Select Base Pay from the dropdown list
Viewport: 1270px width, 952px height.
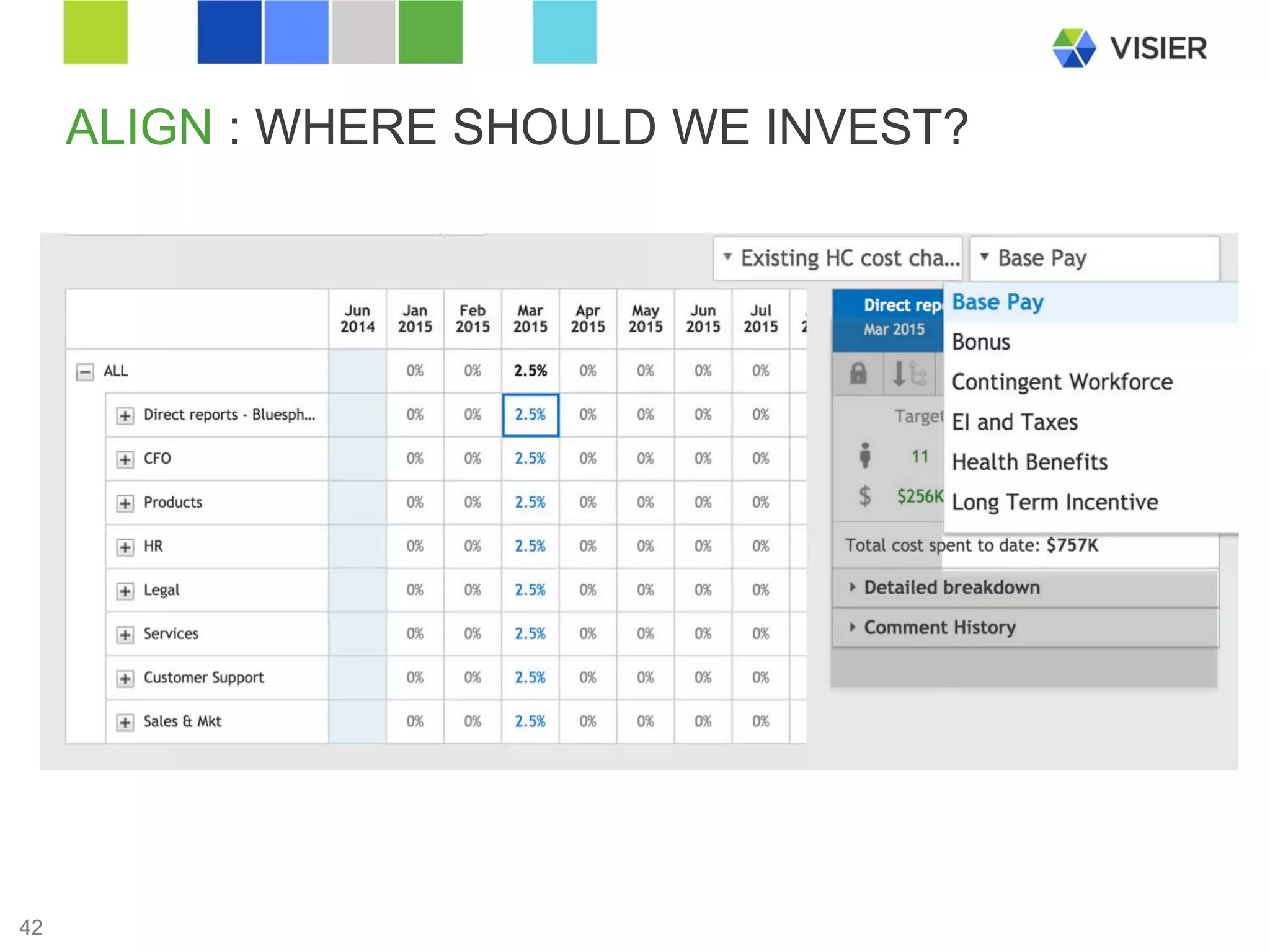click(1091, 302)
